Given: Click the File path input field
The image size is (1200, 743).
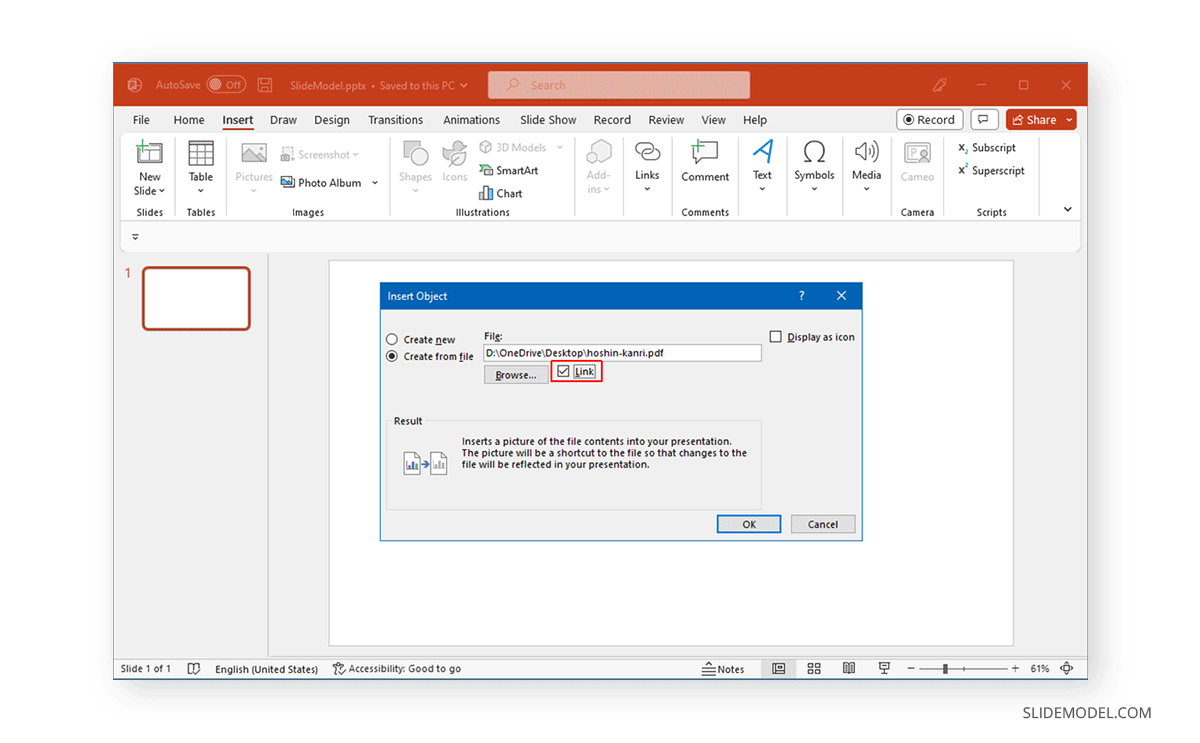Looking at the screenshot, I should (622, 353).
